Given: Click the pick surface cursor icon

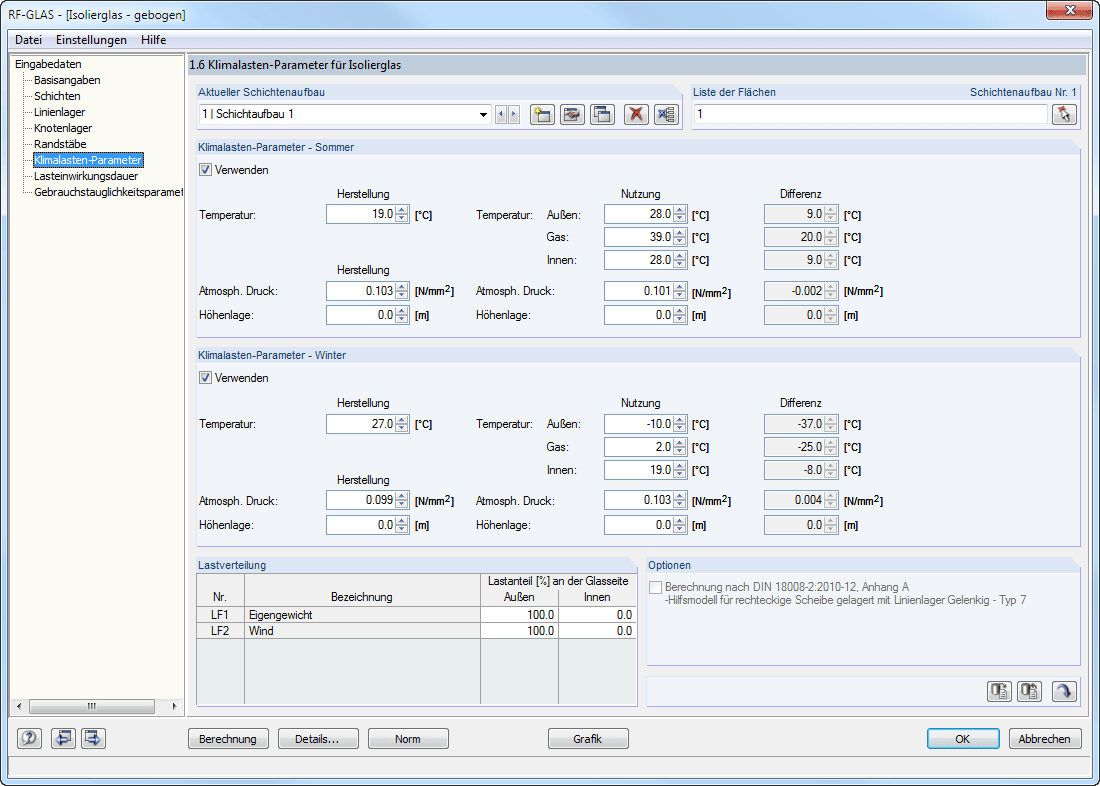Looking at the screenshot, I should click(x=1065, y=114).
